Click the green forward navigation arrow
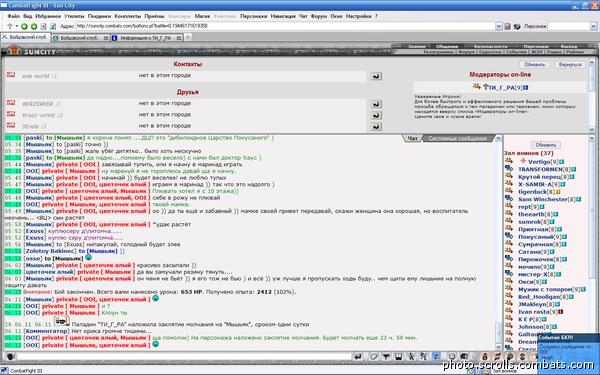The width and height of the screenshot is (600, 375). point(34,26)
